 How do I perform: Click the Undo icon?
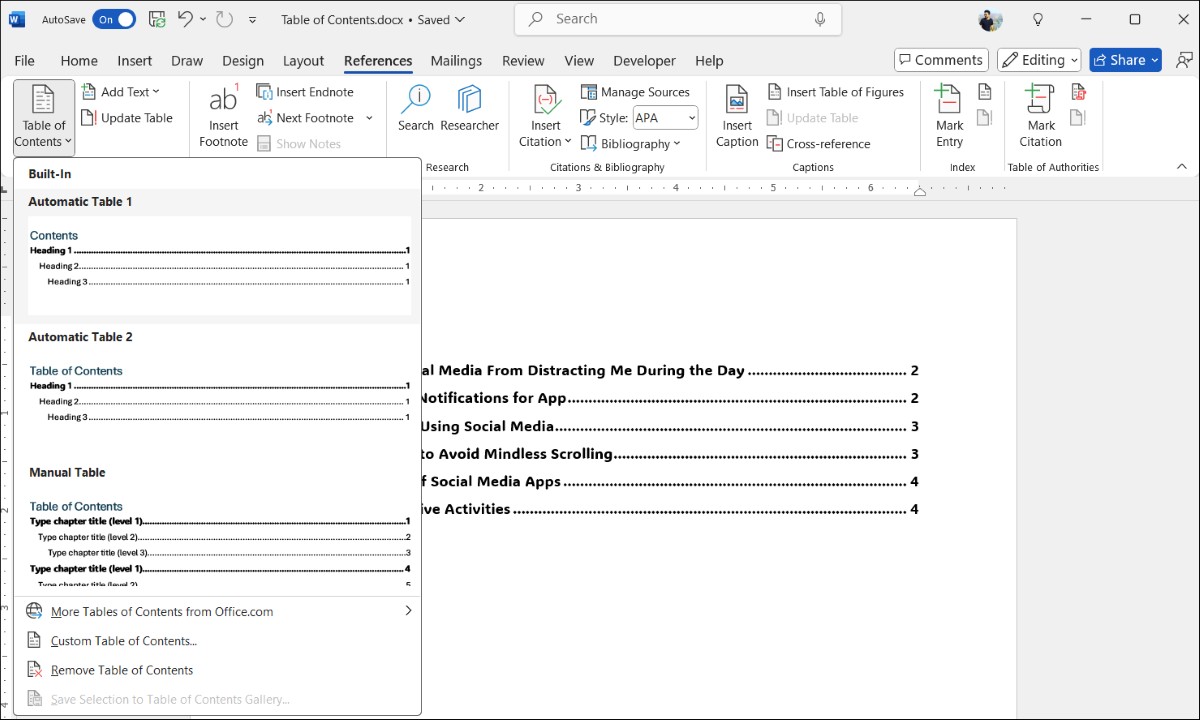(x=185, y=19)
